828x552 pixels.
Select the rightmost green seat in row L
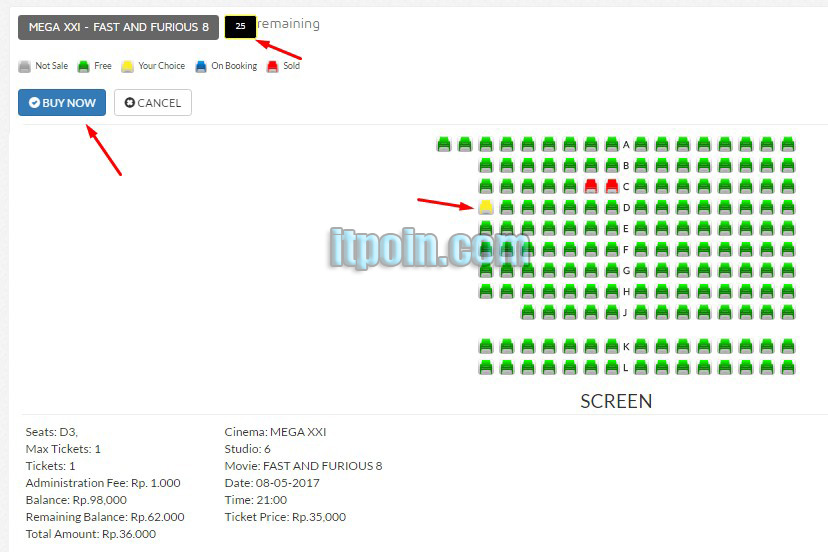[788, 367]
